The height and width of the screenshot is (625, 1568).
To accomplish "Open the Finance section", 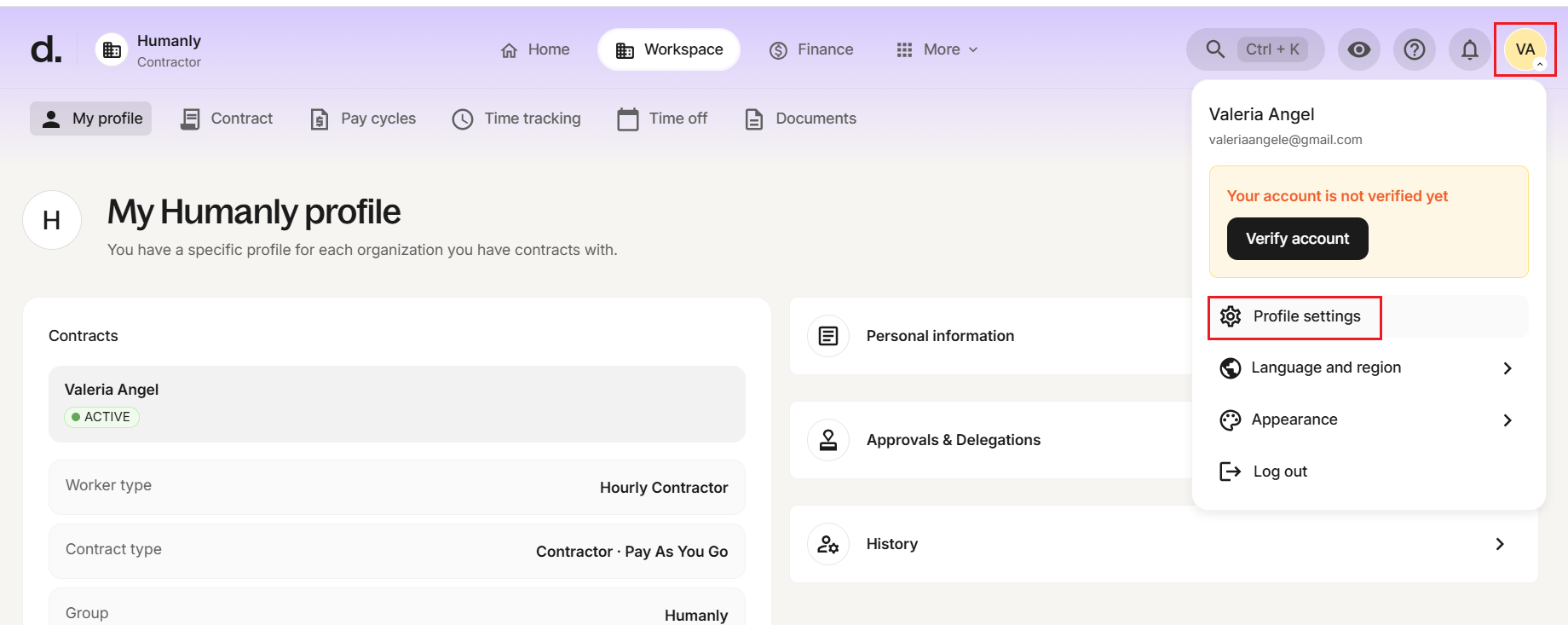I will click(811, 49).
